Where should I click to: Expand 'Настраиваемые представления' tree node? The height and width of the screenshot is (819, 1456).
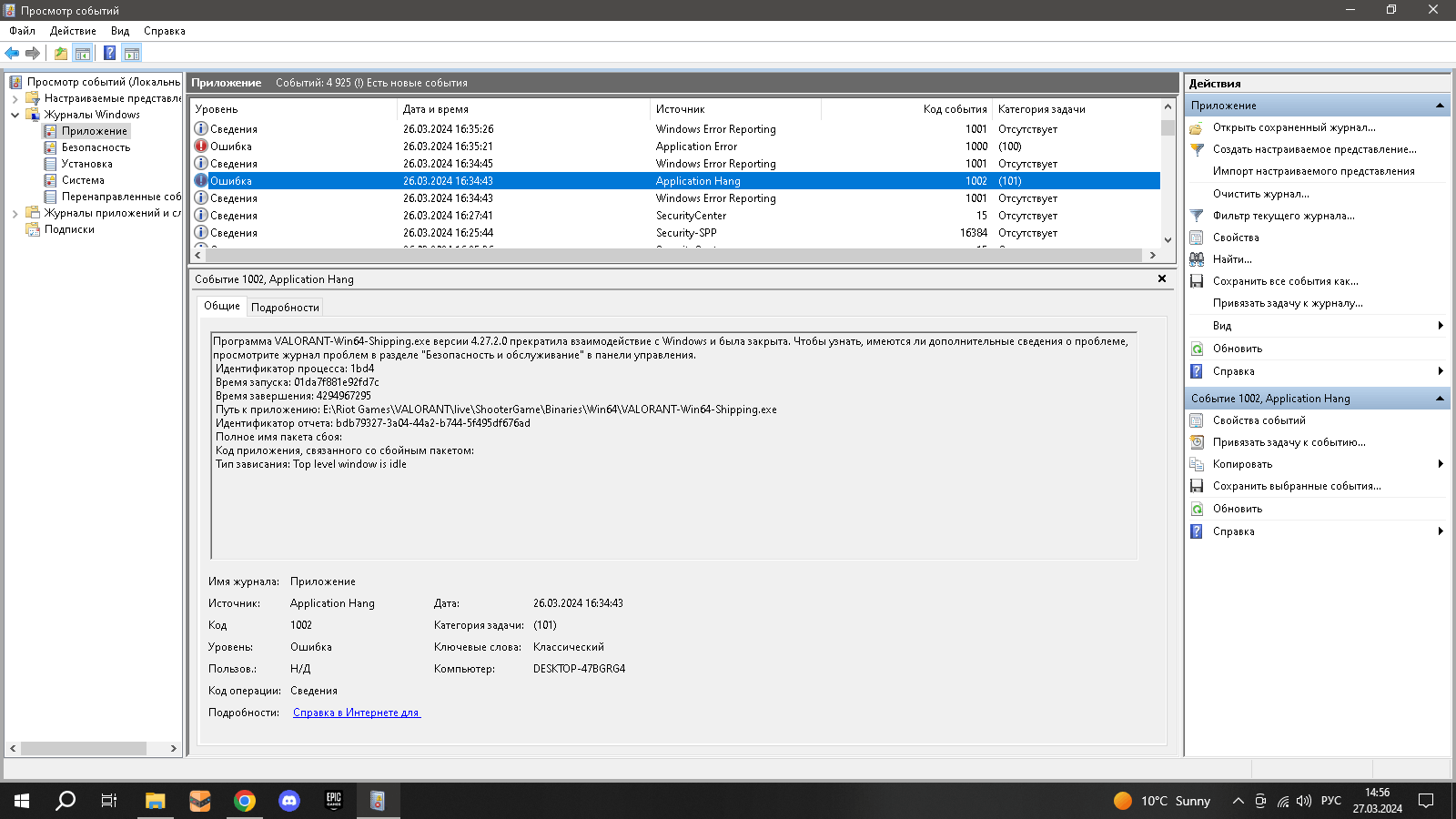click(x=15, y=98)
